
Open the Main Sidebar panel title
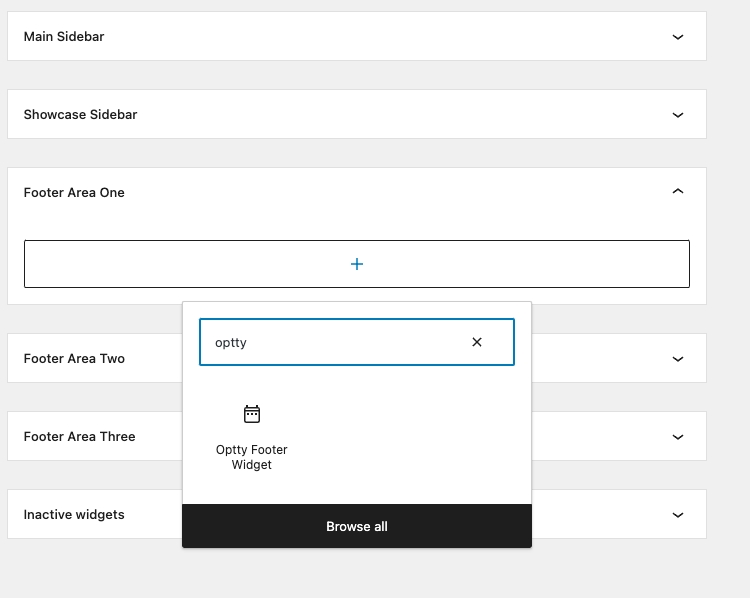click(64, 36)
